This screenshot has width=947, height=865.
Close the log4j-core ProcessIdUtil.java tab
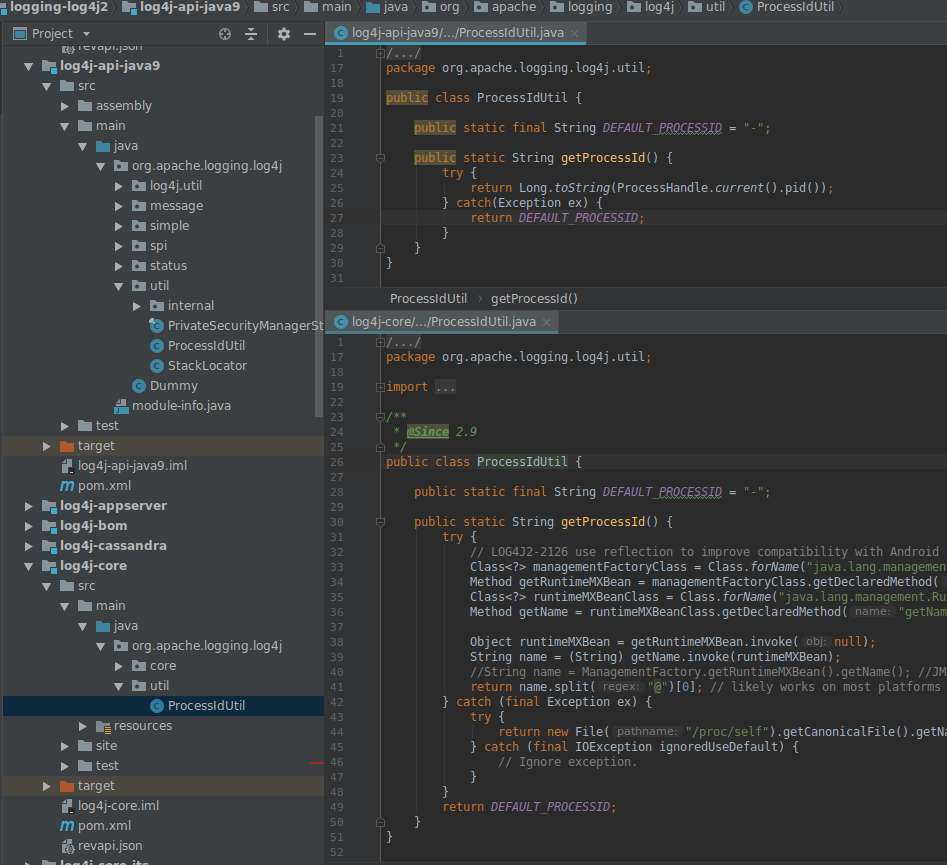tap(547, 323)
